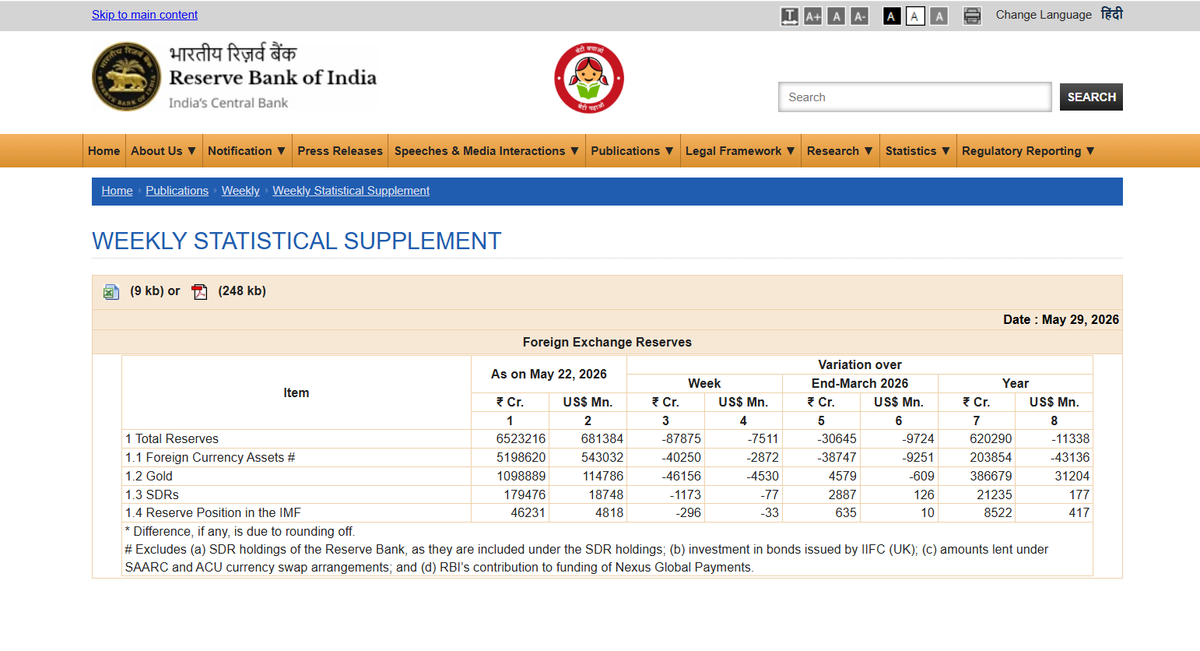Click the As on May 22, 2026 header
This screenshot has width=1200, height=651.
tap(549, 374)
